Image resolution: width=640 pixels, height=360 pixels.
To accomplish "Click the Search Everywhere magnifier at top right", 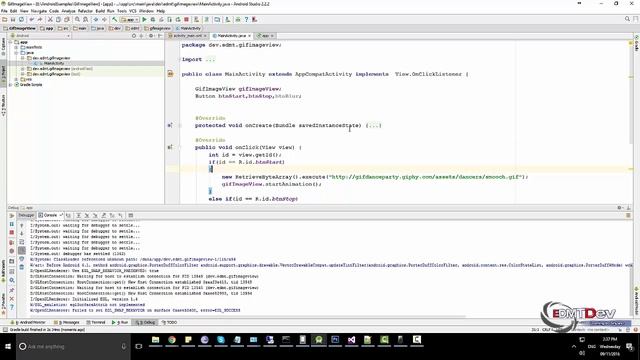I will pyautogui.click(x=627, y=19).
